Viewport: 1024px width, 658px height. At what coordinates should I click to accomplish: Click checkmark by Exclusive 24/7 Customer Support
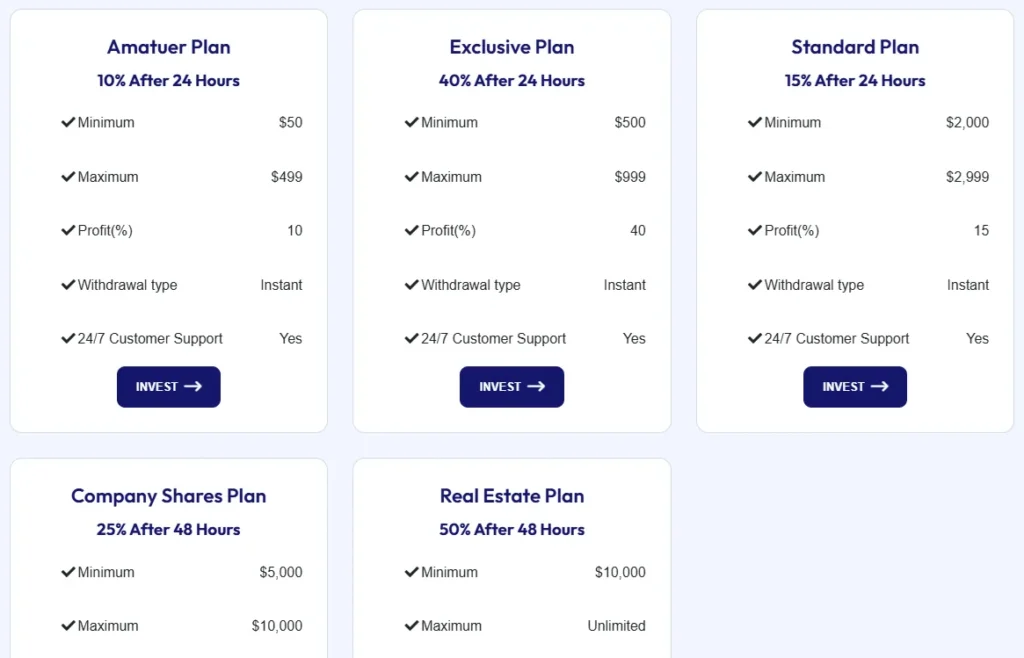coord(411,339)
